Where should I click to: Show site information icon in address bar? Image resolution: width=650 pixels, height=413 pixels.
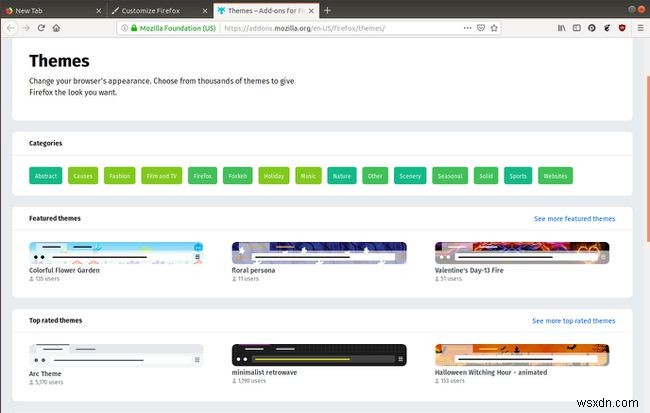pos(124,28)
